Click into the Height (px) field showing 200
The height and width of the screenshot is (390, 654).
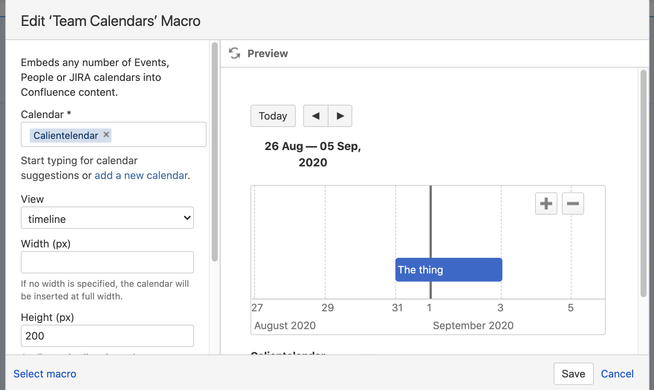coord(107,336)
